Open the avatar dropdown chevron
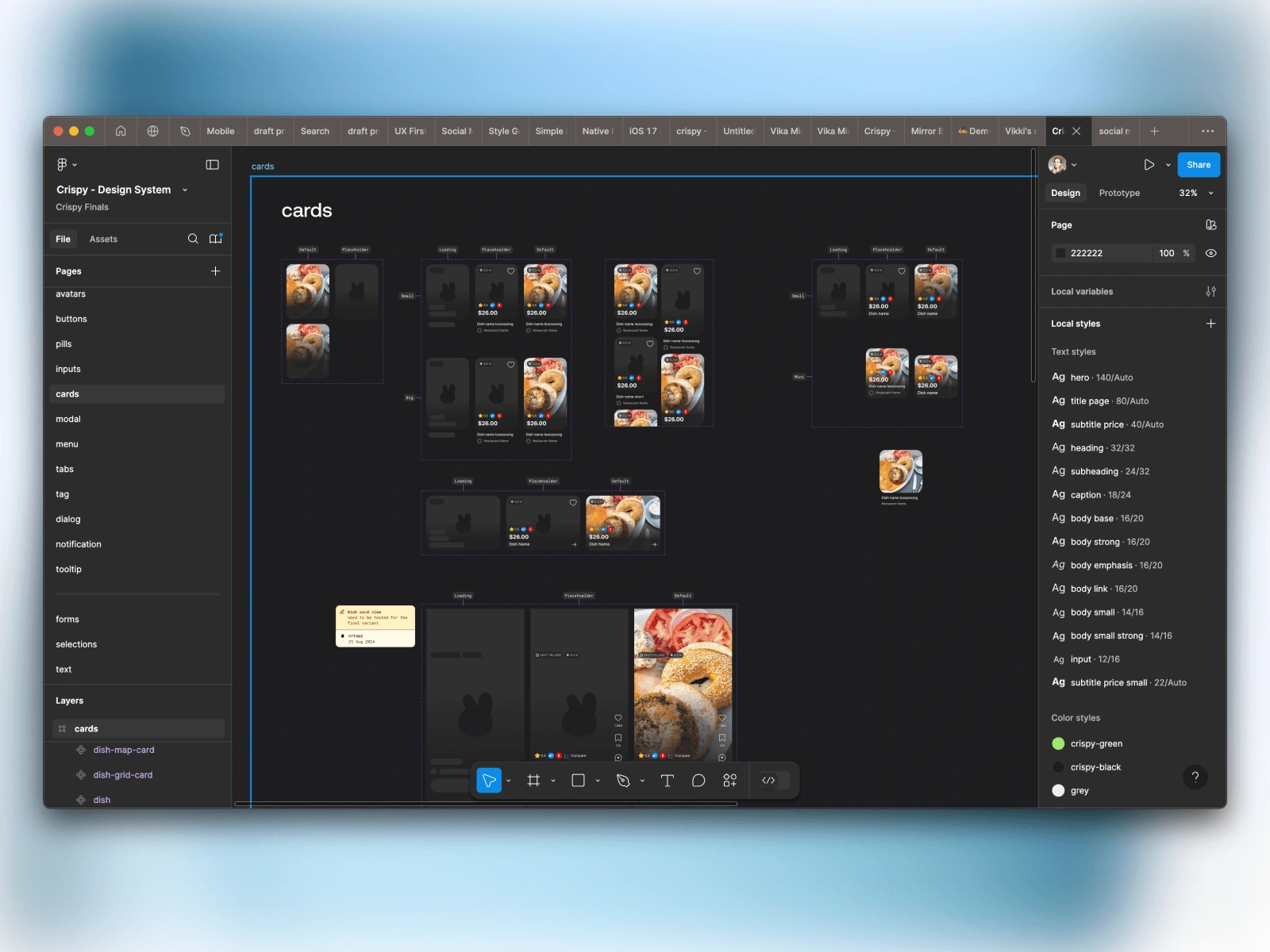This screenshot has width=1270, height=952. pos(1074,165)
